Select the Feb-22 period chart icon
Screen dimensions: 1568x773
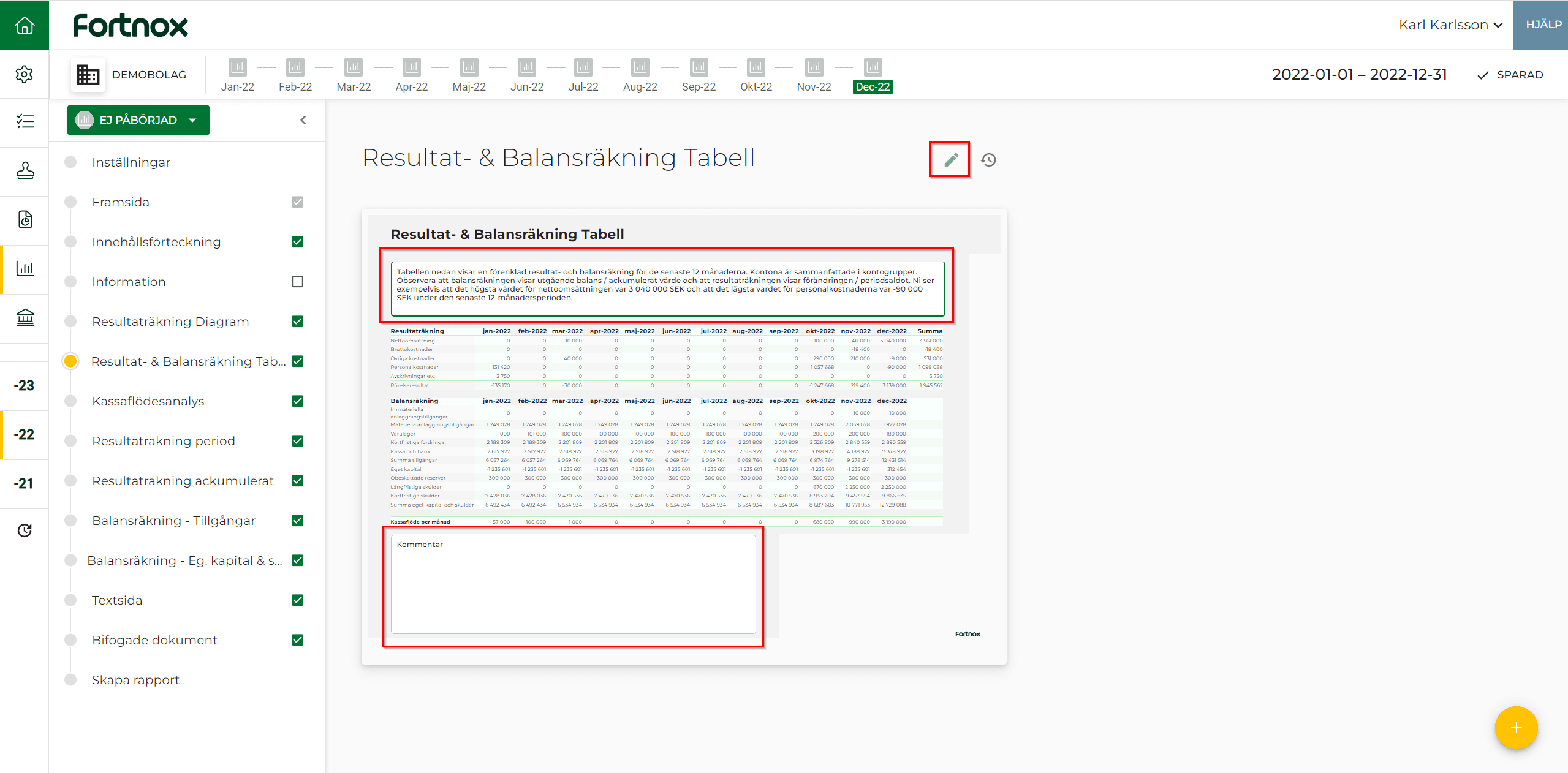[295, 66]
